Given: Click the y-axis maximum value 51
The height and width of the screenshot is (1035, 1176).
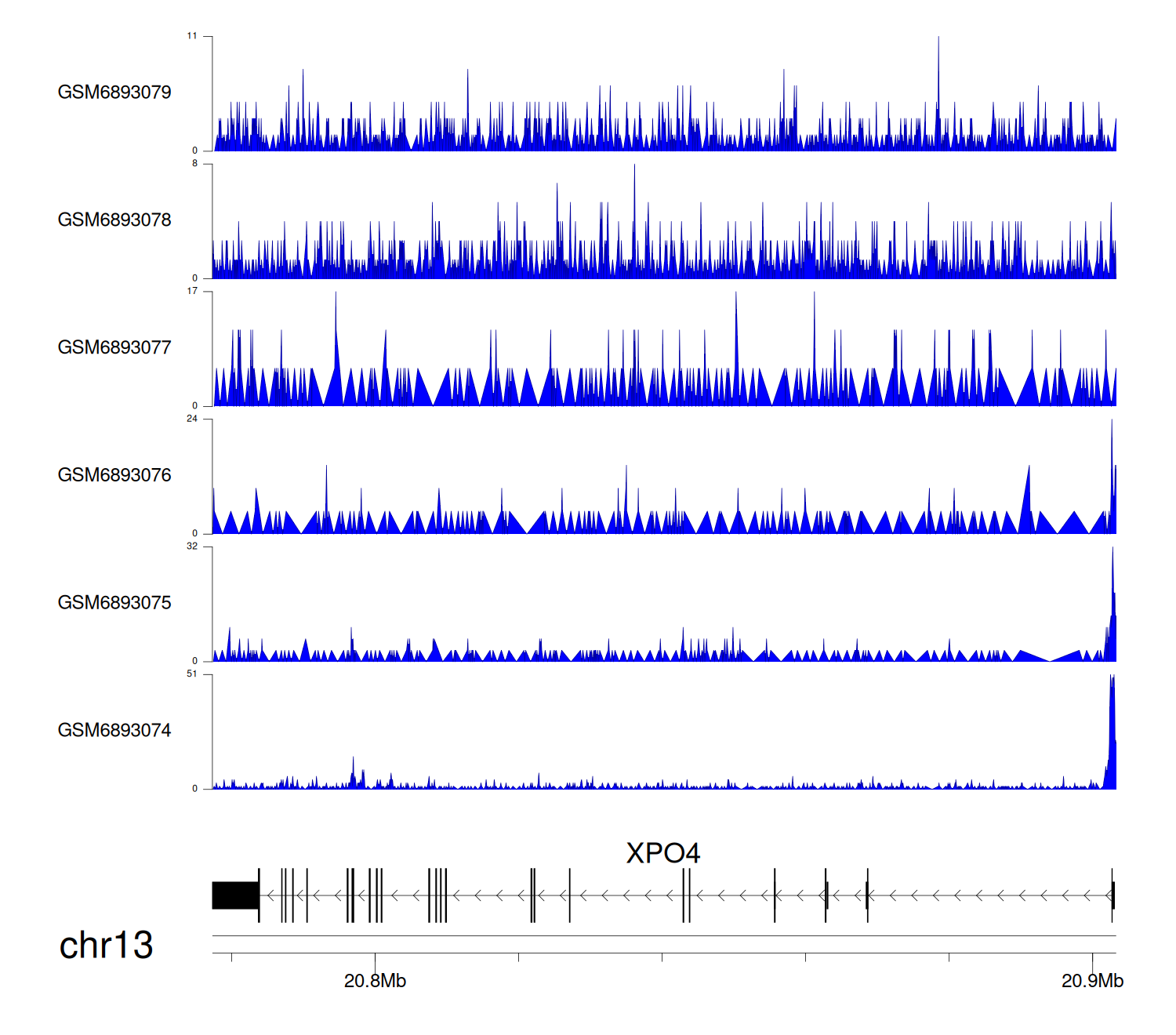Looking at the screenshot, I should [192, 674].
